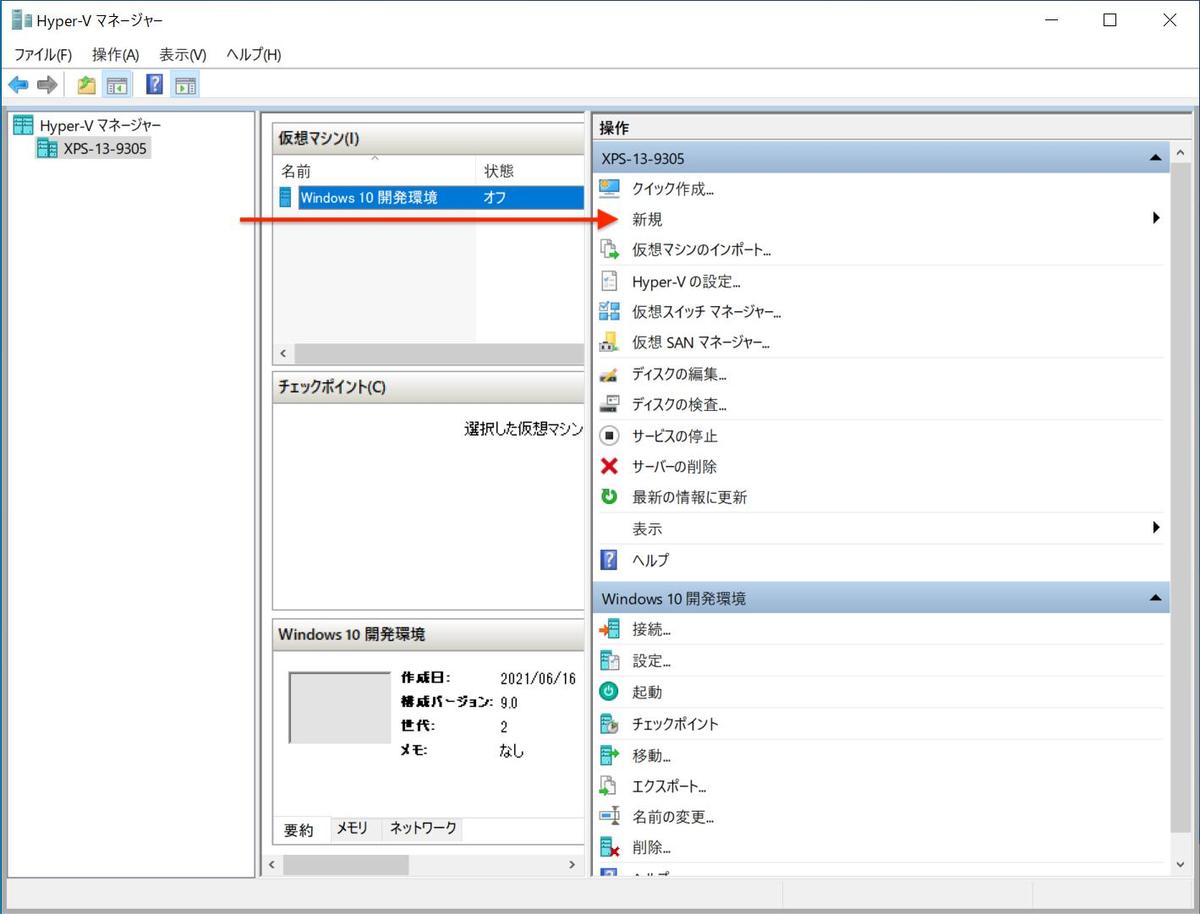Image resolution: width=1200 pixels, height=914 pixels.
Task: Click 仮想マシンのインポート... action link
Action: click(x=701, y=250)
